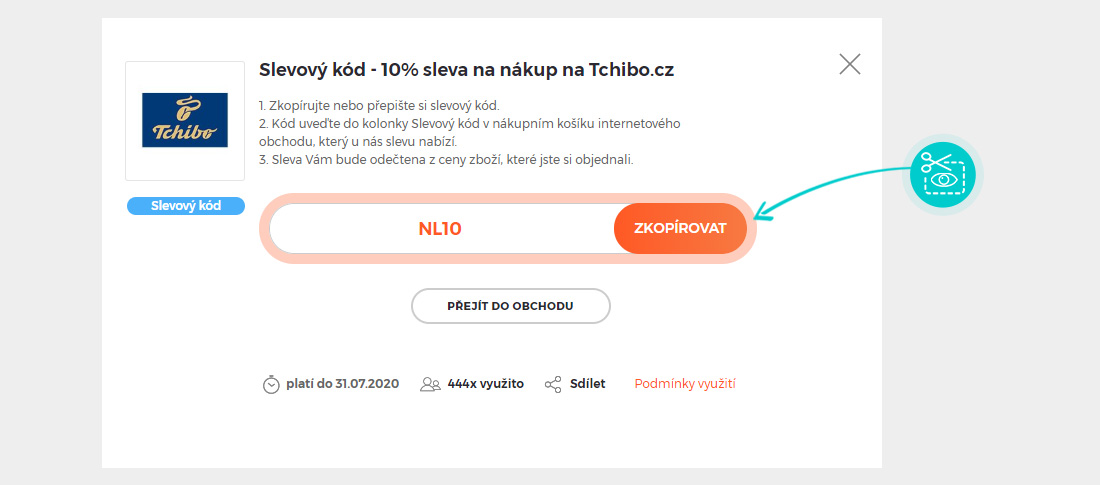Open the shop via PŘEJÍT DO OBCHODU
The width and height of the screenshot is (1100, 485).
[x=511, y=306]
